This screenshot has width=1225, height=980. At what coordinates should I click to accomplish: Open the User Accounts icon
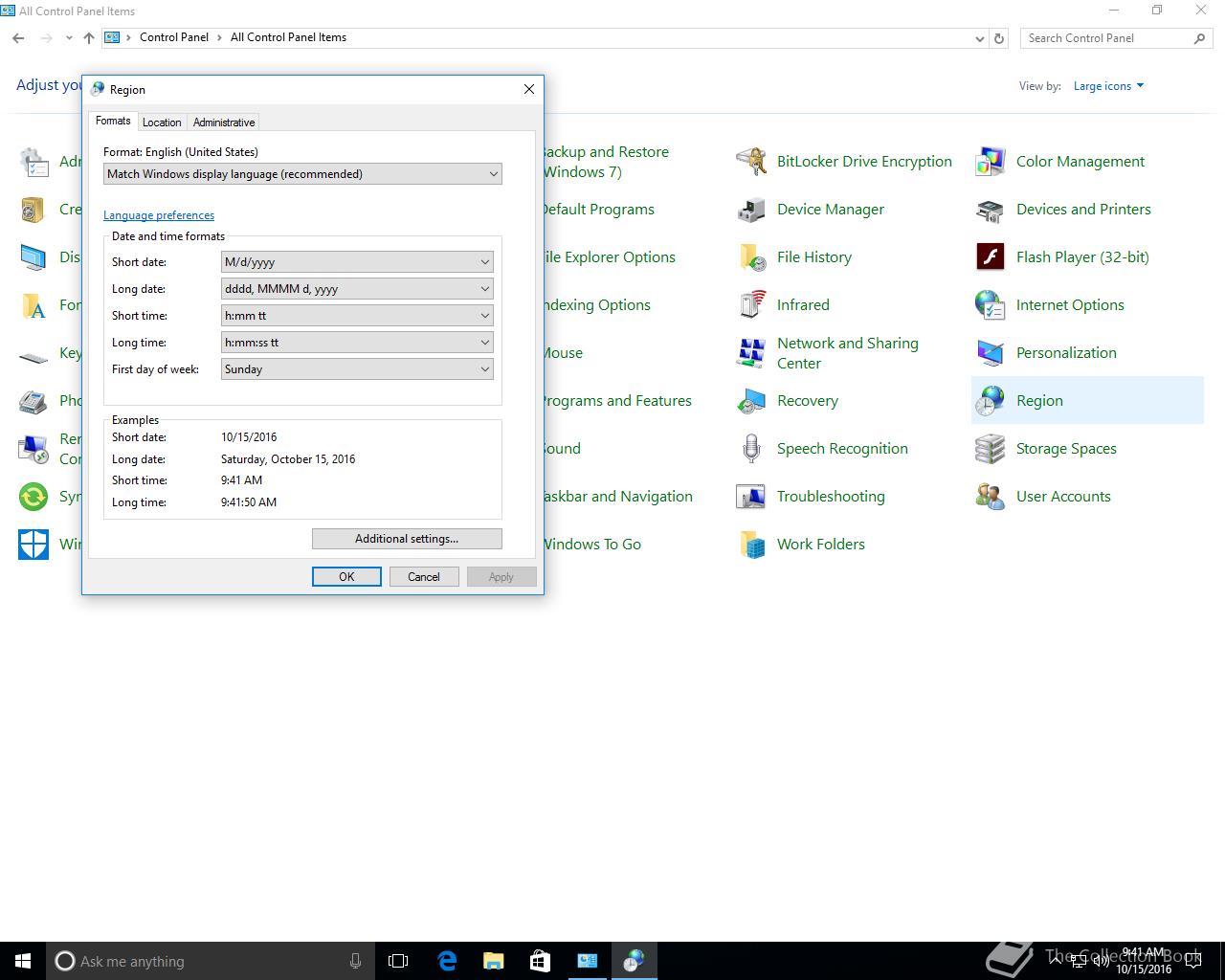(x=990, y=497)
